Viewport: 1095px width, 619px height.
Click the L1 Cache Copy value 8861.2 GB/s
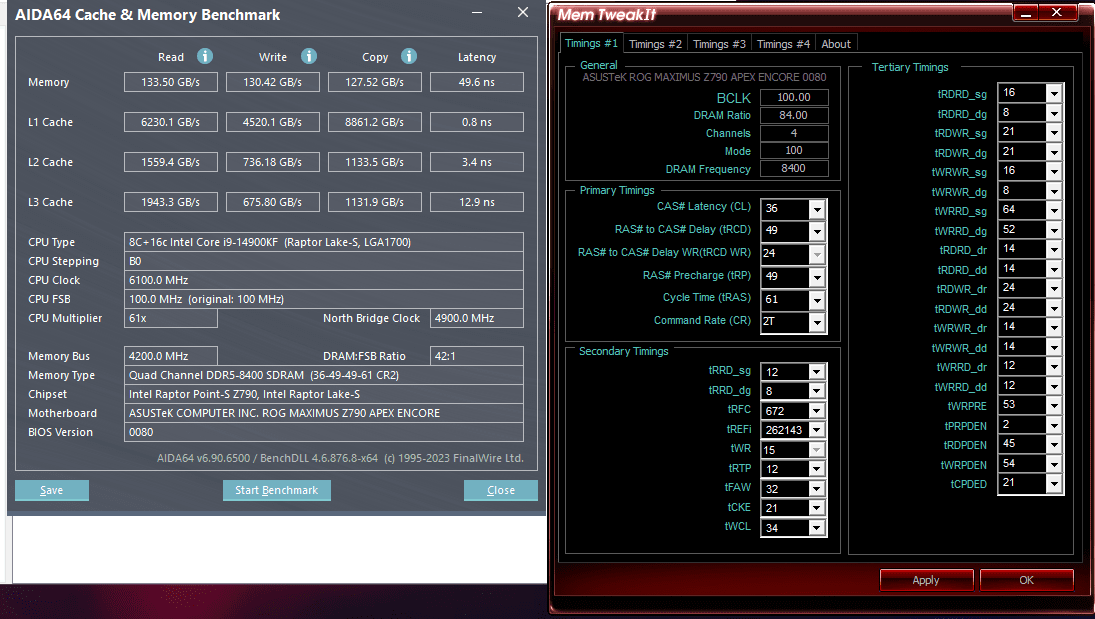coord(374,122)
